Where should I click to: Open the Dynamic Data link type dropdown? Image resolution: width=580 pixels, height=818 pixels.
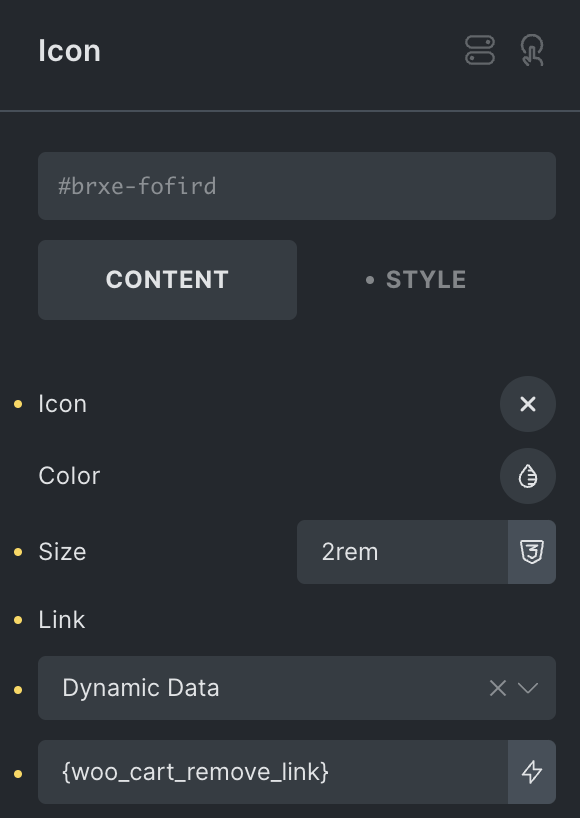click(297, 688)
